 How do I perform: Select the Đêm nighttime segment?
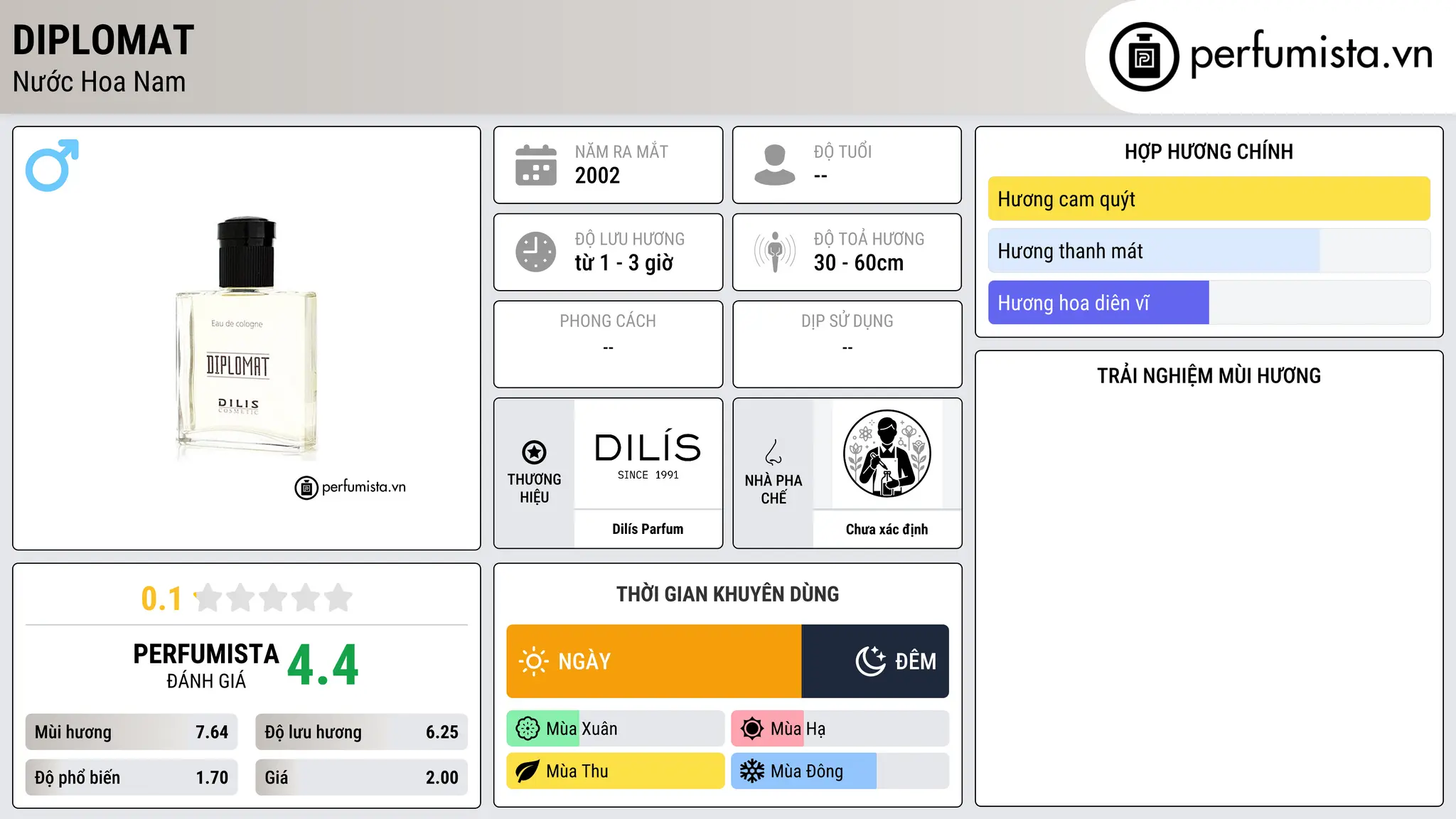(x=875, y=661)
